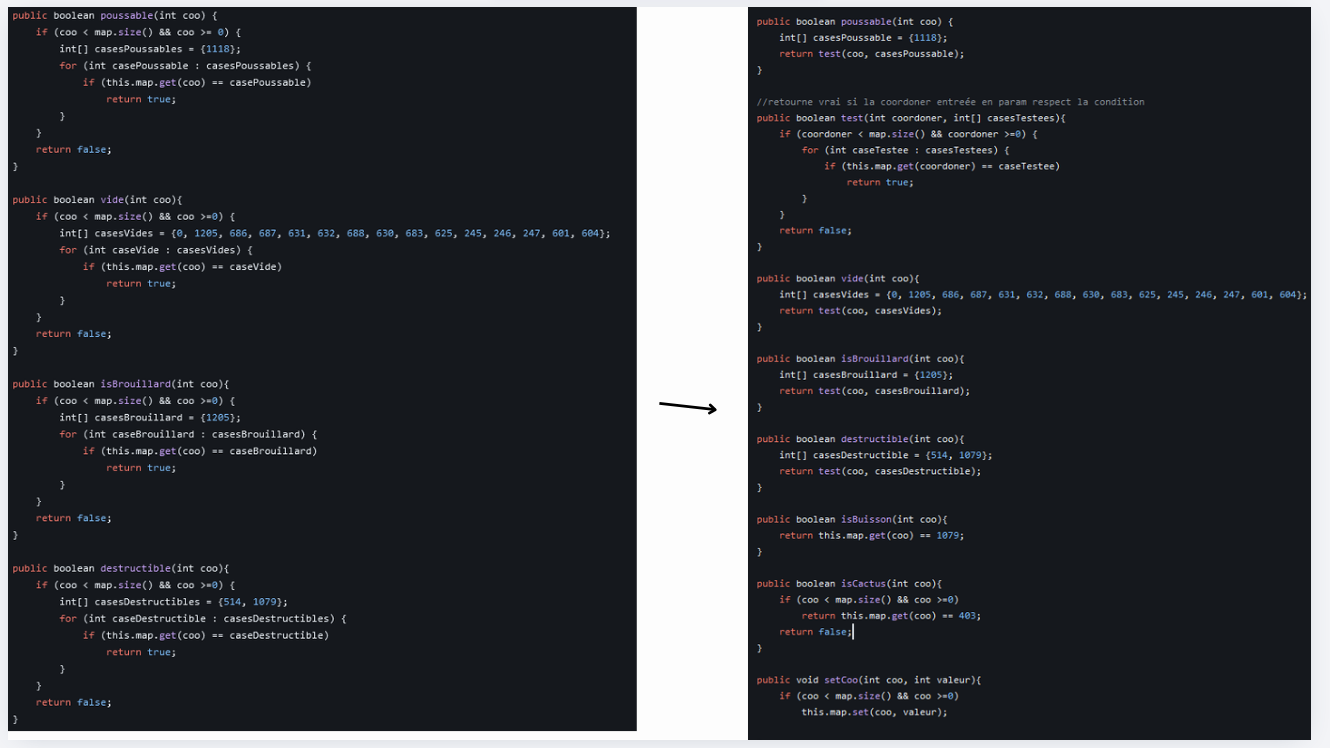The width and height of the screenshot is (1330, 748).
Task: Click 'return this.map.get(coo) == 1079;'
Action: point(871,534)
